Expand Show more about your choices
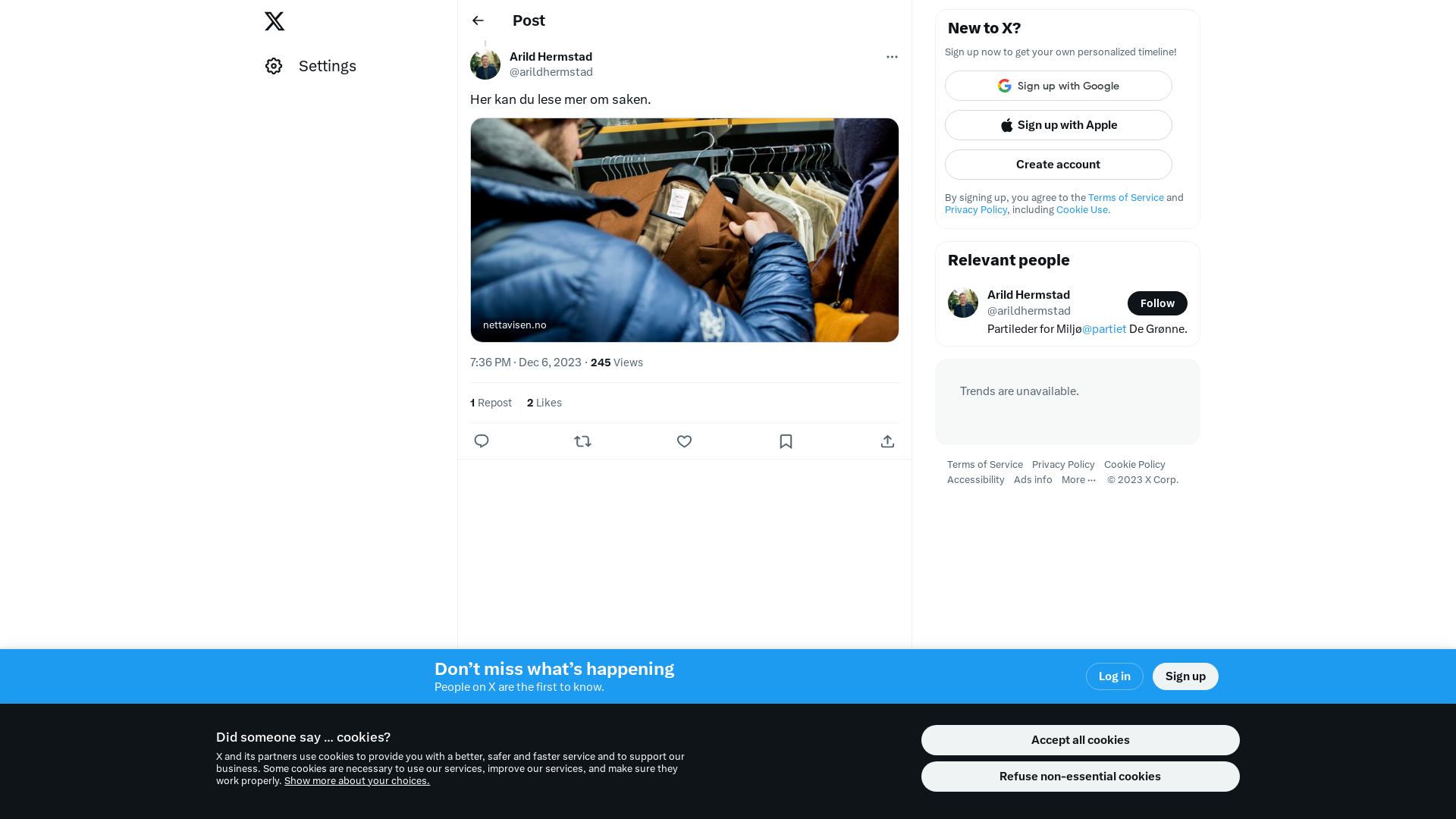 [357, 781]
